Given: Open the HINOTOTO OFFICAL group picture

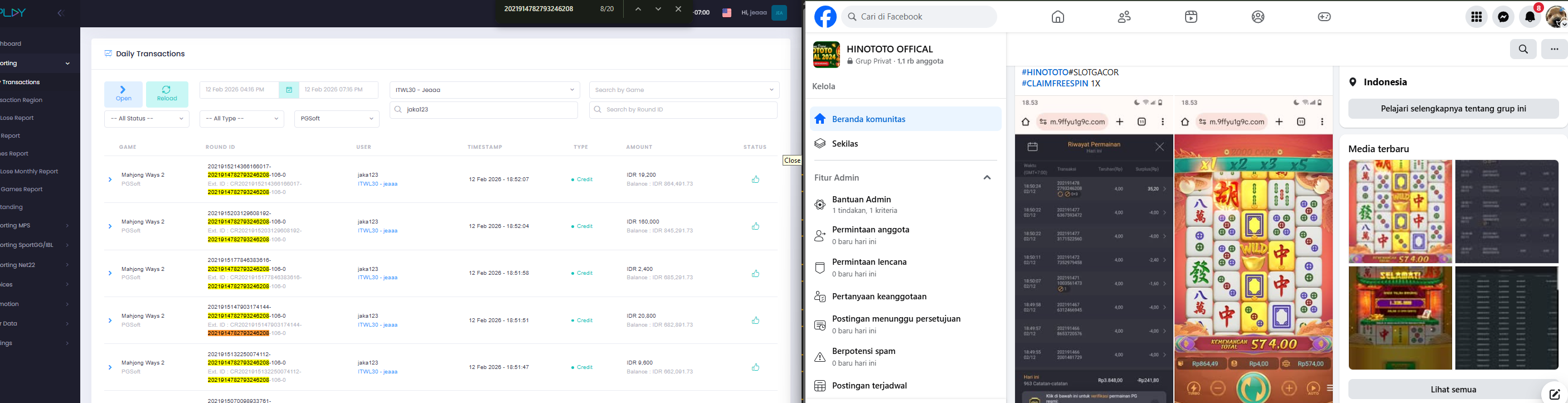Looking at the screenshot, I should (827, 55).
